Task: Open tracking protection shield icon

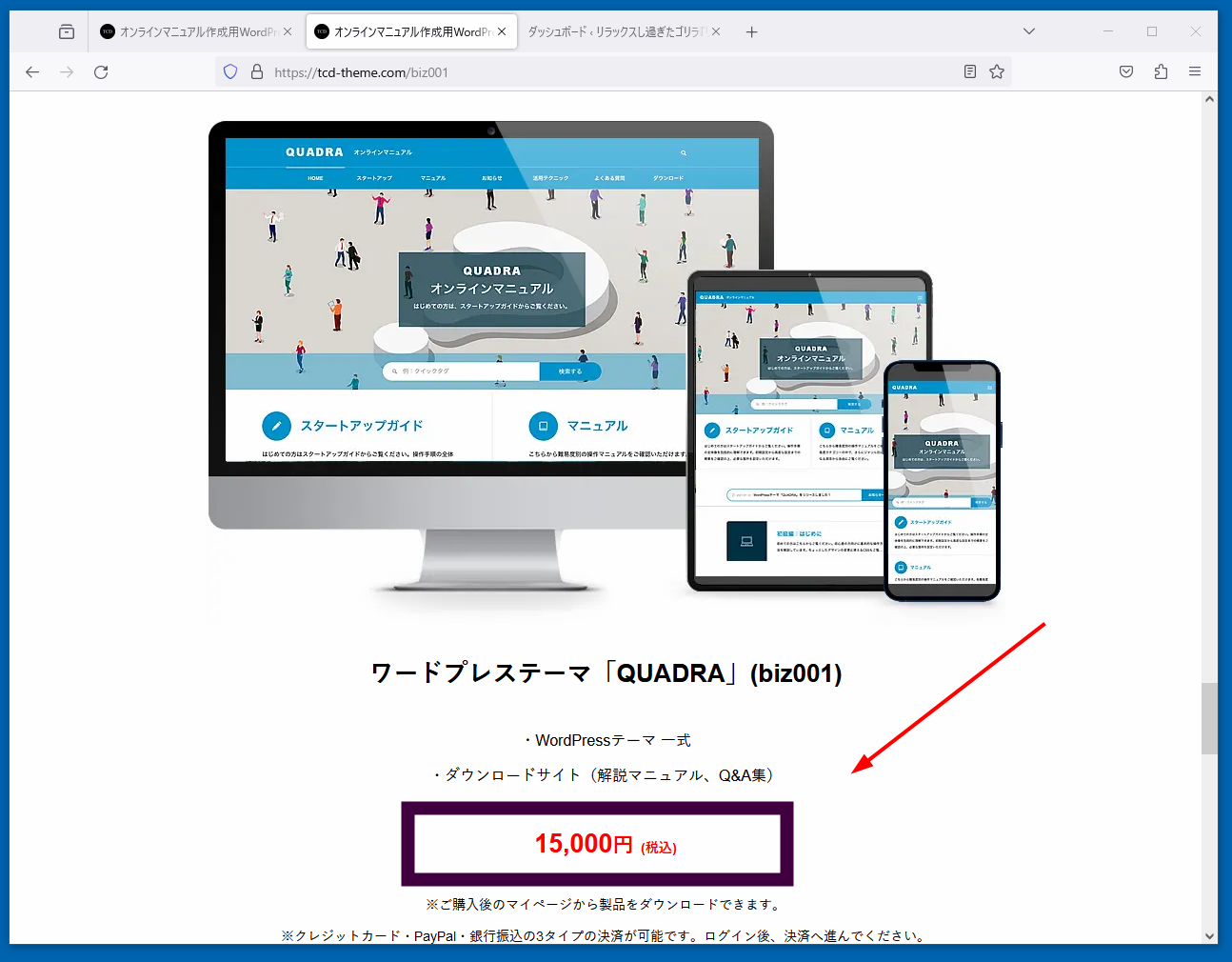Action: [230, 71]
